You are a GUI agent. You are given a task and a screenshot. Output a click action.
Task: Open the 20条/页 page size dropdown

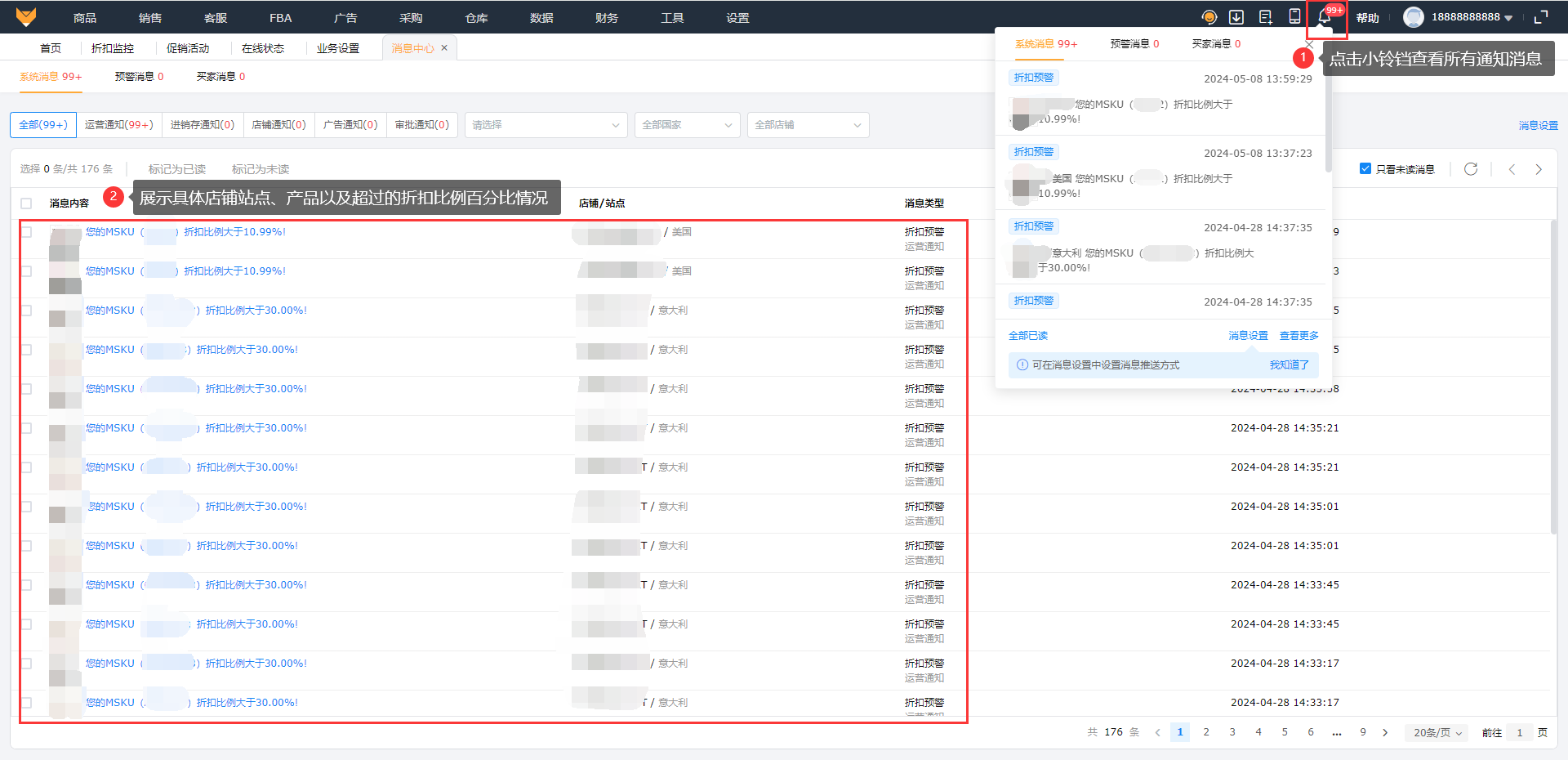click(1437, 732)
